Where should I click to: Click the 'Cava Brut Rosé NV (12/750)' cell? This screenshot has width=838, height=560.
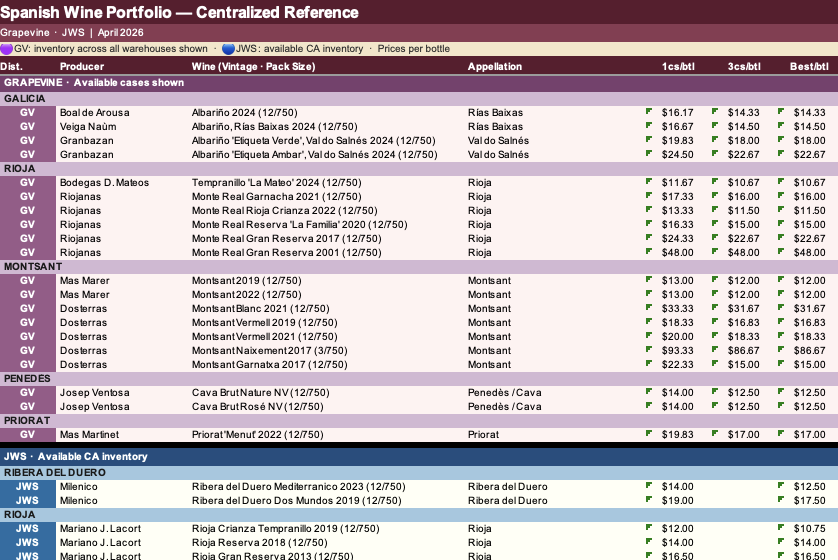coord(258,407)
